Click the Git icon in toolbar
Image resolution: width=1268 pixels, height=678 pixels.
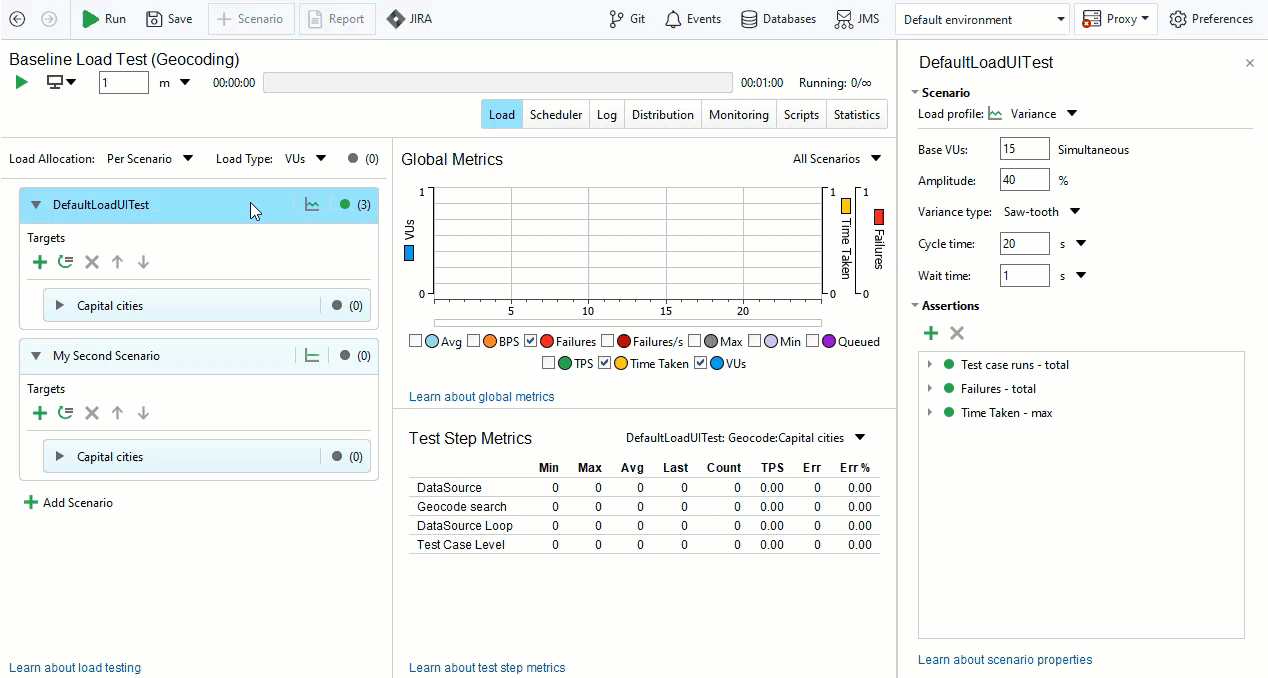click(616, 19)
